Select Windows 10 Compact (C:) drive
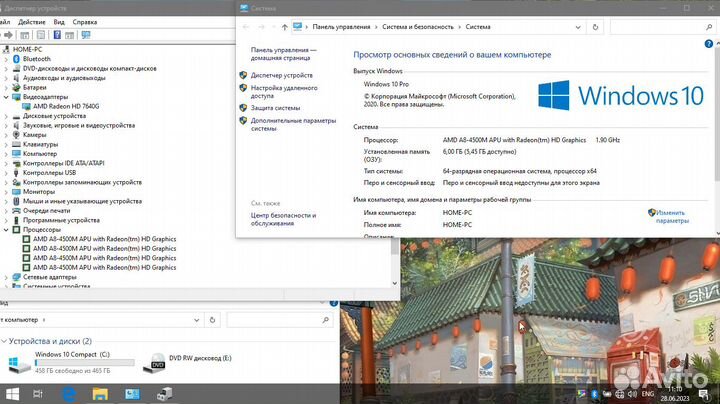The width and height of the screenshot is (720, 404). (72, 362)
